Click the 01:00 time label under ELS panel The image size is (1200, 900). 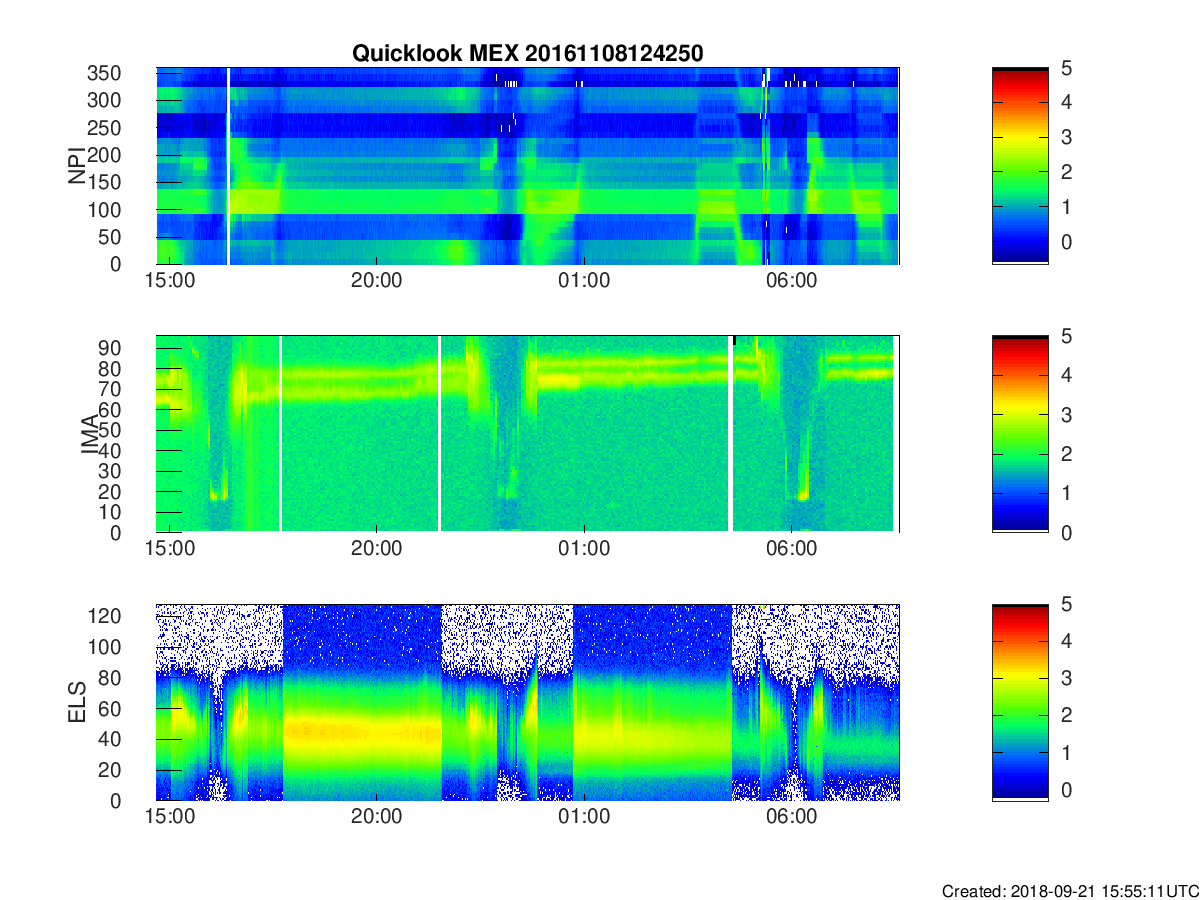584,818
